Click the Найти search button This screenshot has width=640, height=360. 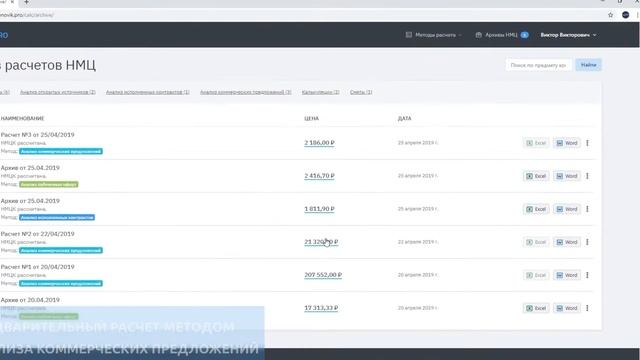tap(588, 65)
